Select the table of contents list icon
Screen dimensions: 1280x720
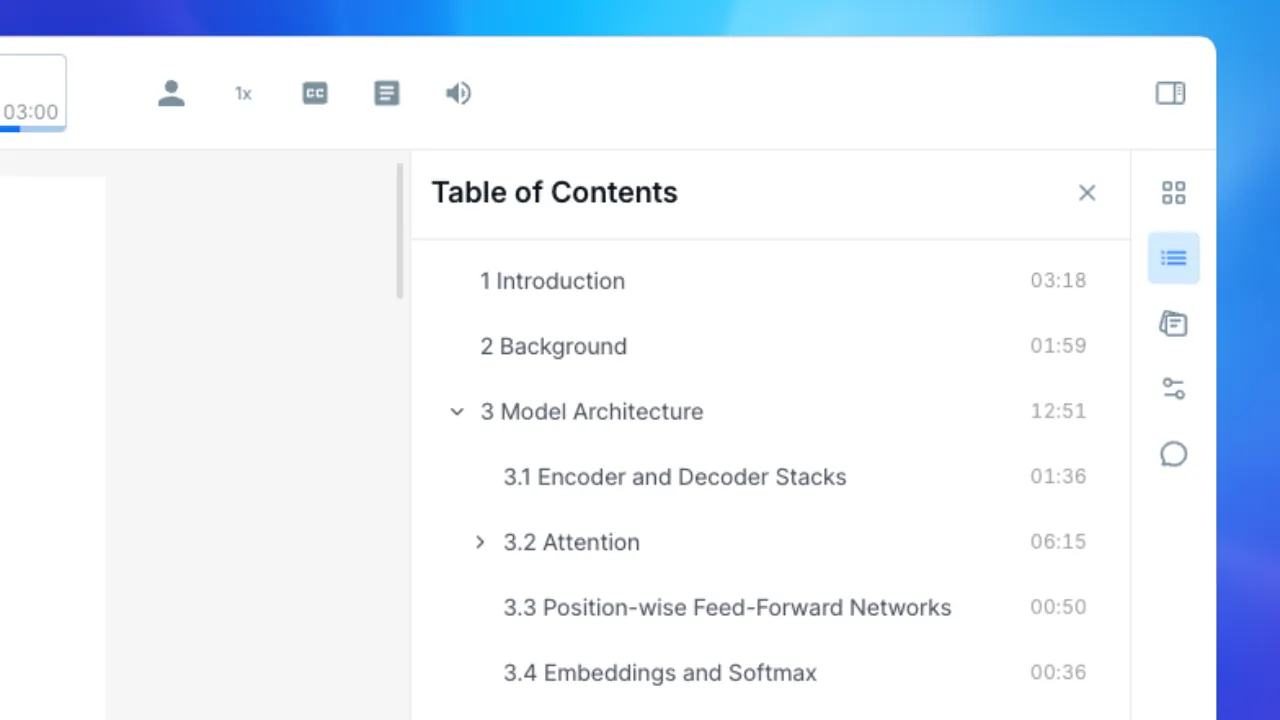(x=1174, y=258)
